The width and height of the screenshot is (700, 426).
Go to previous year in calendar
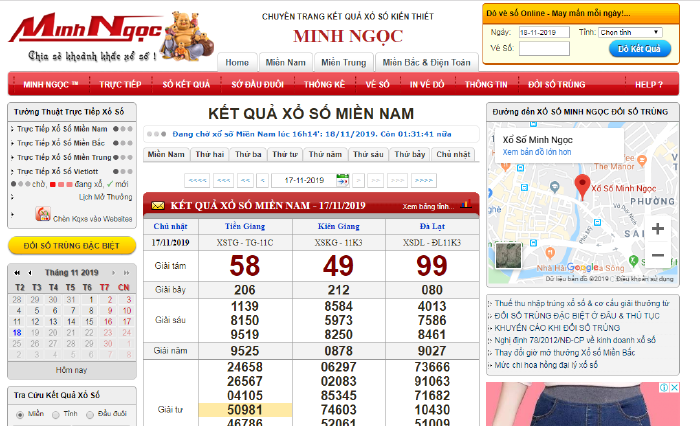(x=17, y=272)
